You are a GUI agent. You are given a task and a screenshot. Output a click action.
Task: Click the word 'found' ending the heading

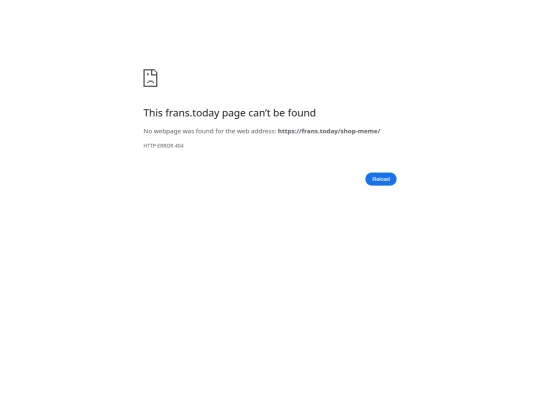(302, 113)
